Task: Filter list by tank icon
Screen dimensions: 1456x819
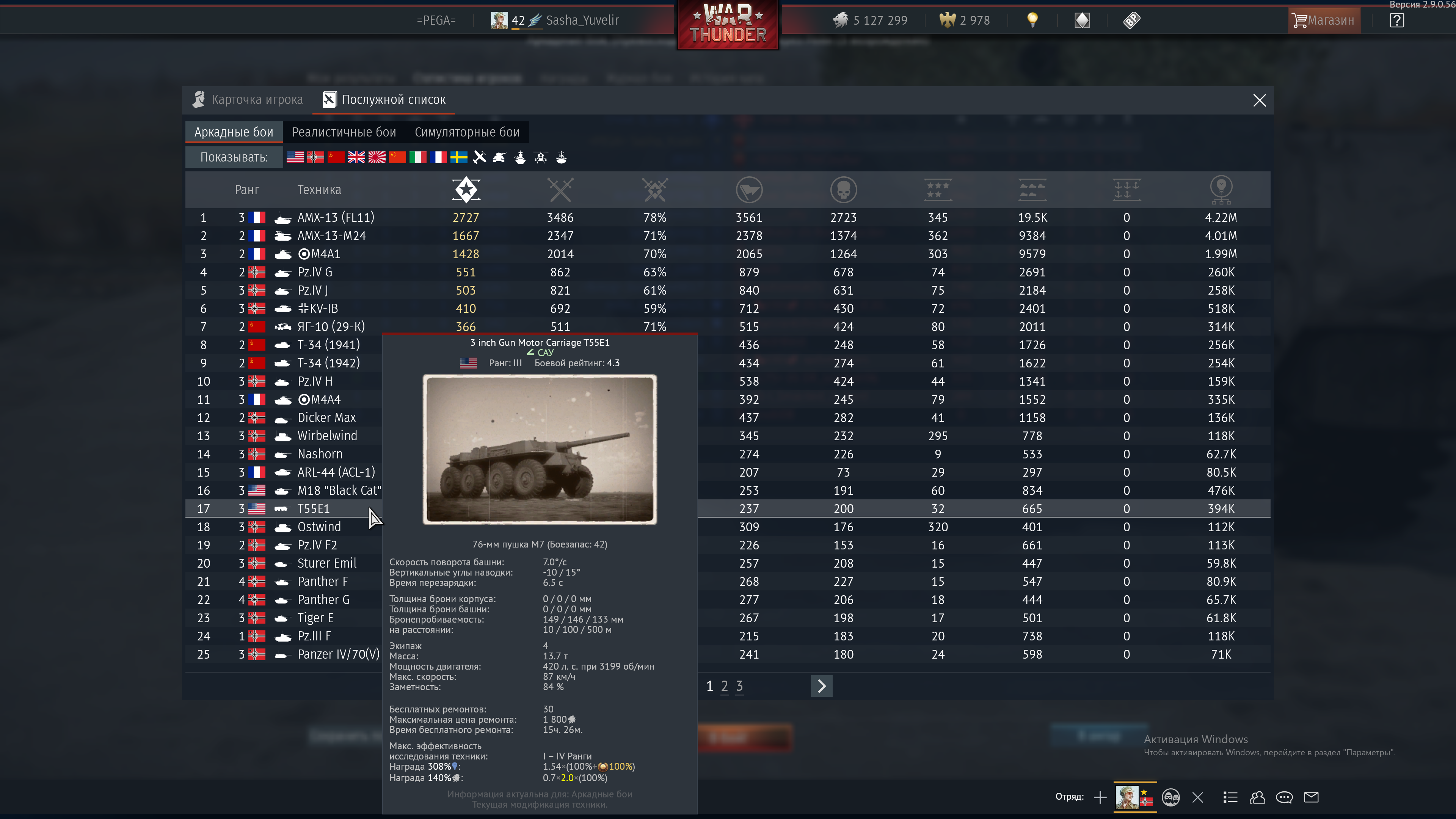Action: click(x=500, y=157)
